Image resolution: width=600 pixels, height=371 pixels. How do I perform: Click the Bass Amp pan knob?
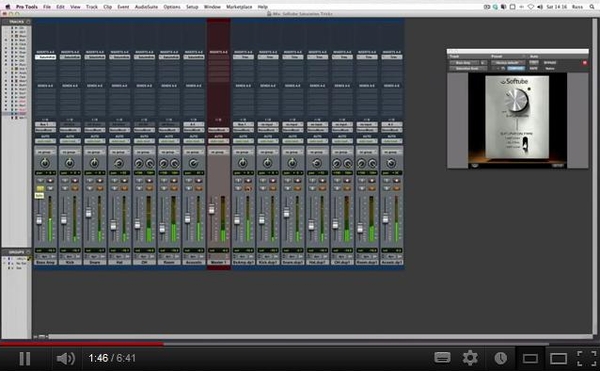coord(45,163)
